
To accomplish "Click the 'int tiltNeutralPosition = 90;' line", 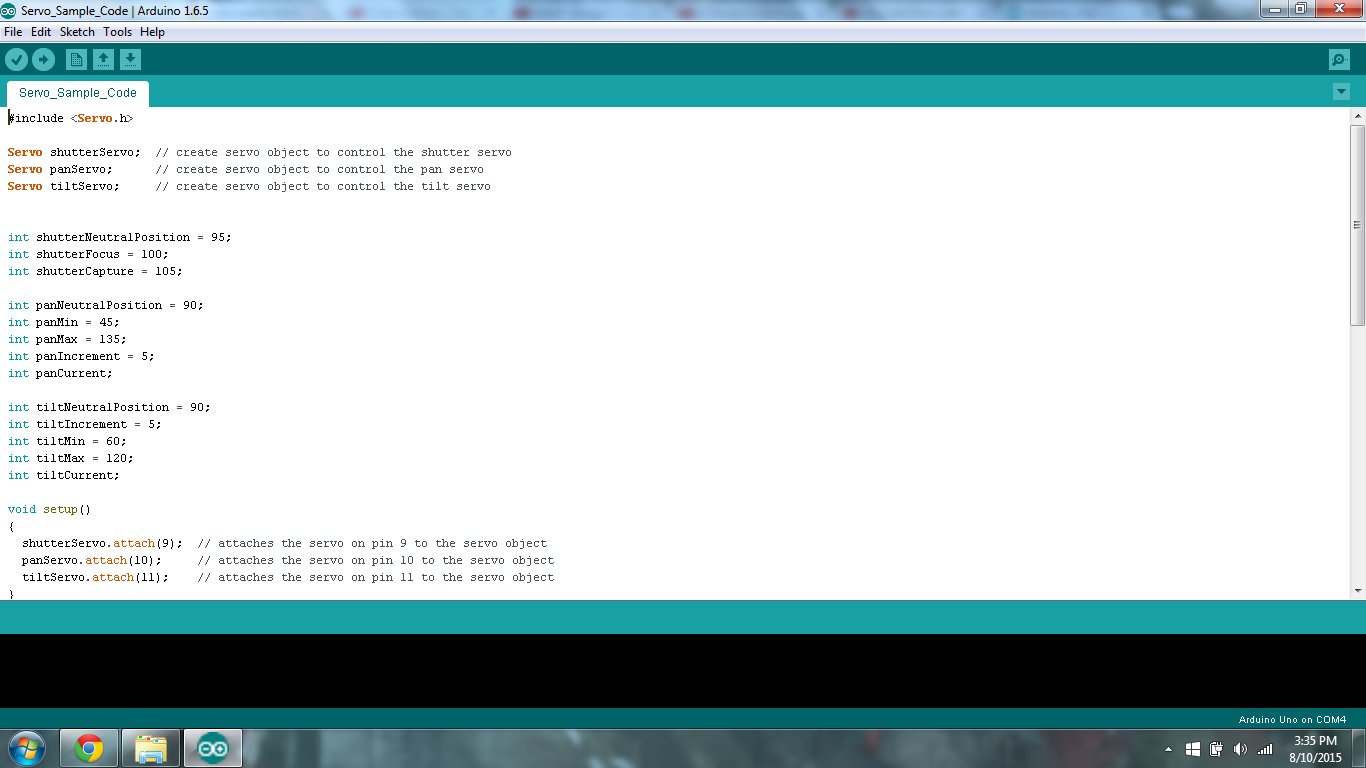I will coord(109,407).
